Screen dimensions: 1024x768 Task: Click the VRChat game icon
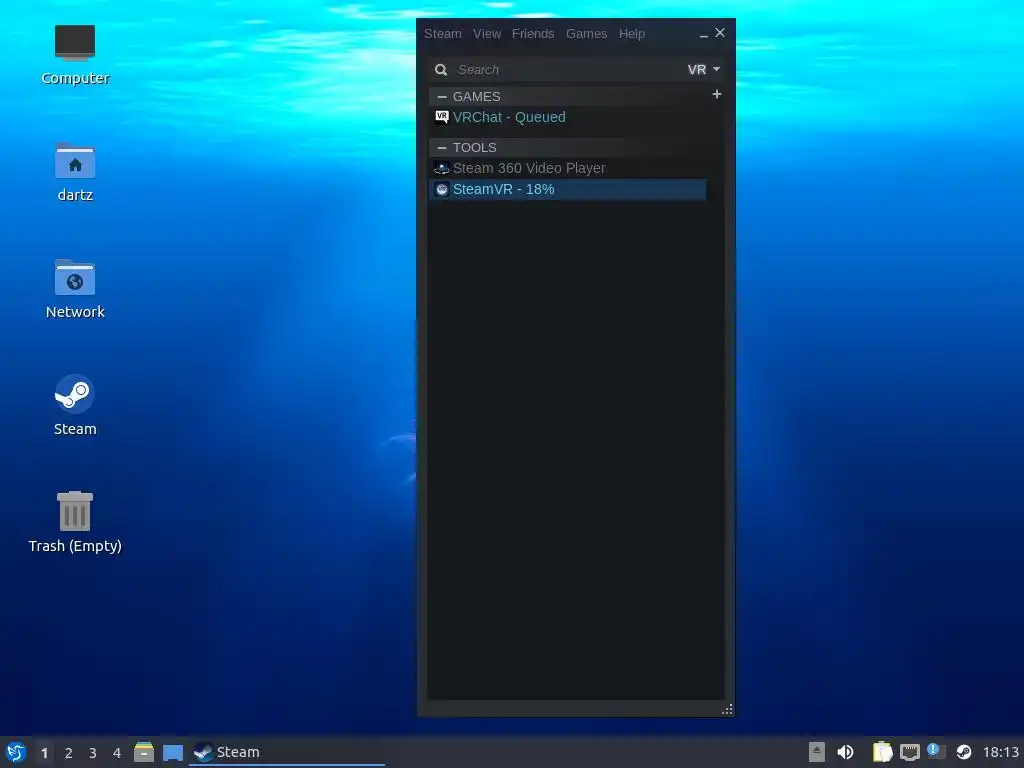441,118
